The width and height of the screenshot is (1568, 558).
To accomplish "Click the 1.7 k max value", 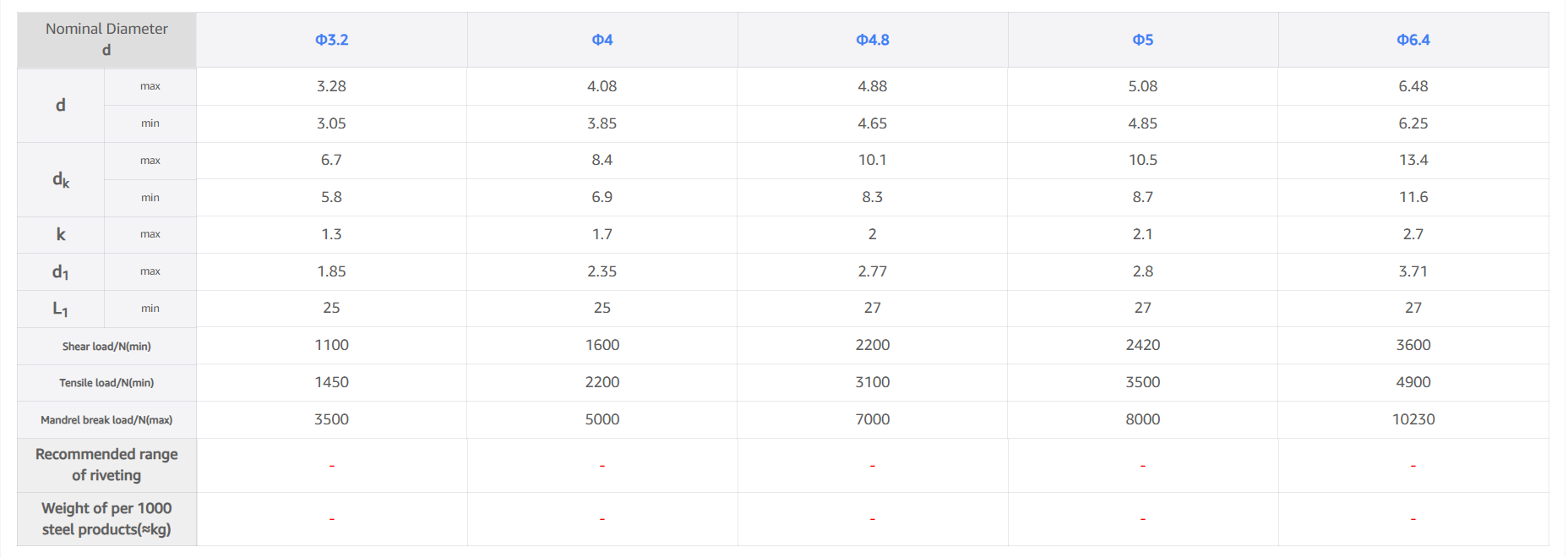I will point(602,234).
